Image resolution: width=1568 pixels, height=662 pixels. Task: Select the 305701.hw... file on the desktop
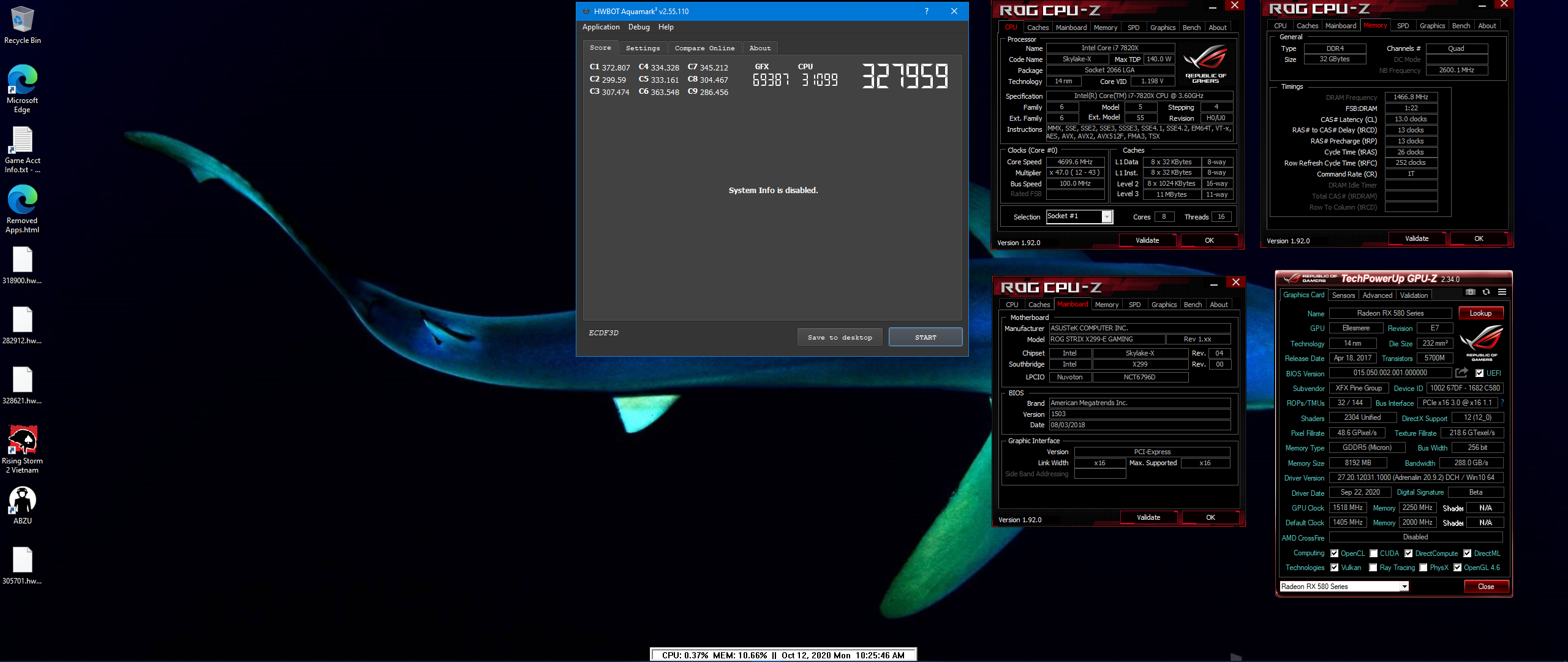[x=22, y=566]
